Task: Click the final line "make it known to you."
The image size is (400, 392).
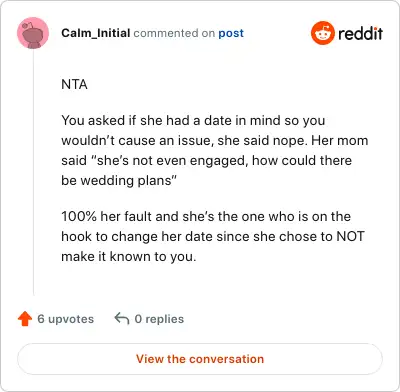Action: (x=129, y=256)
